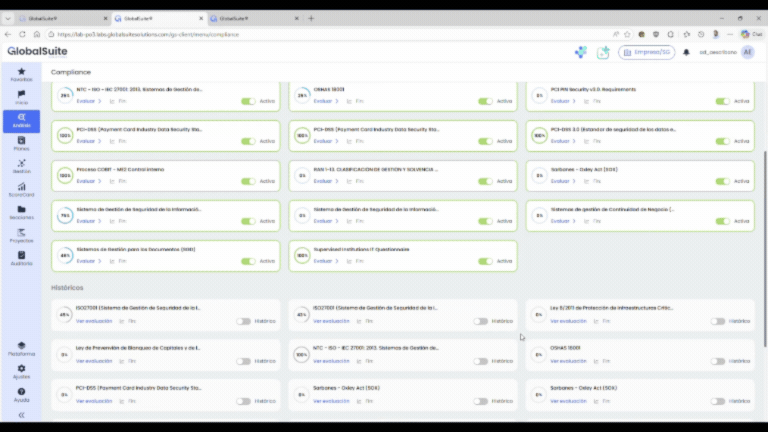This screenshot has height=432, width=768.
Task: Open the ScoreCard sidebar icon
Action: (x=21, y=189)
